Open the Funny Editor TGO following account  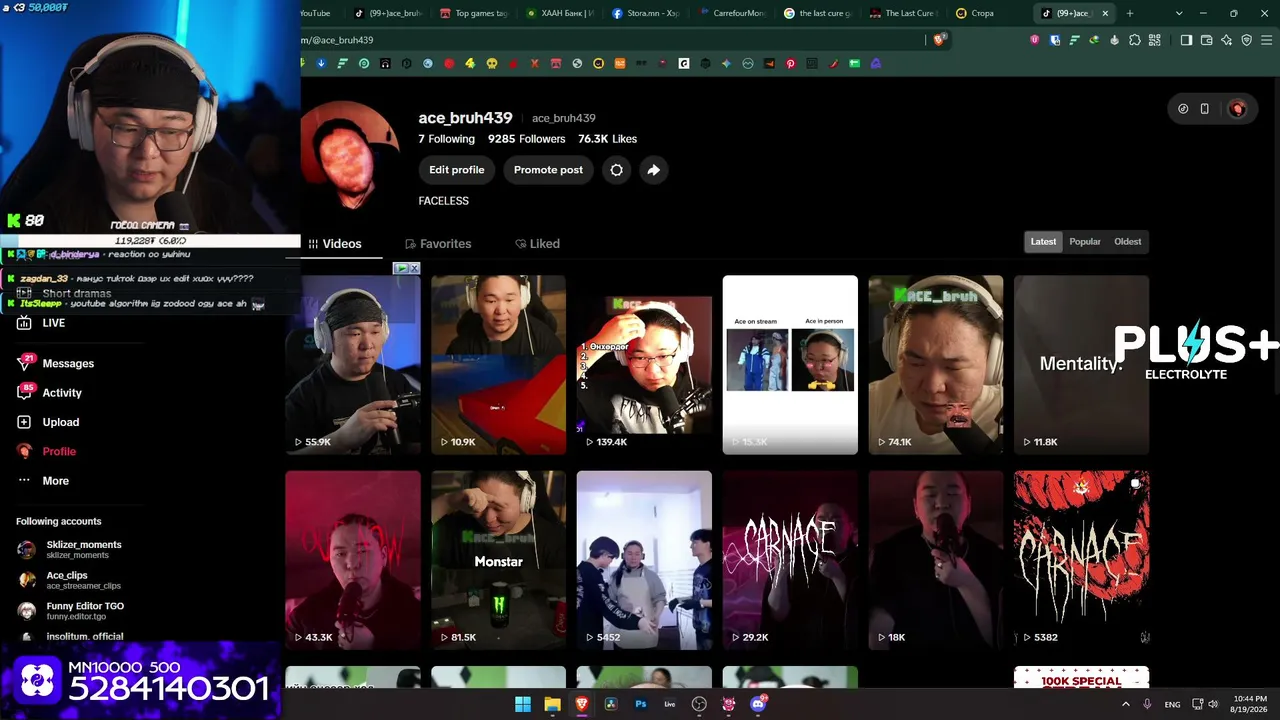(x=71, y=610)
